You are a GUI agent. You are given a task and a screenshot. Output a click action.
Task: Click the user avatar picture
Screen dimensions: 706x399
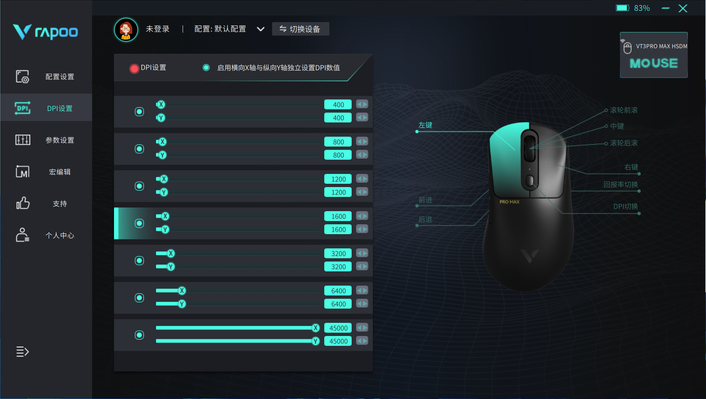[126, 30]
